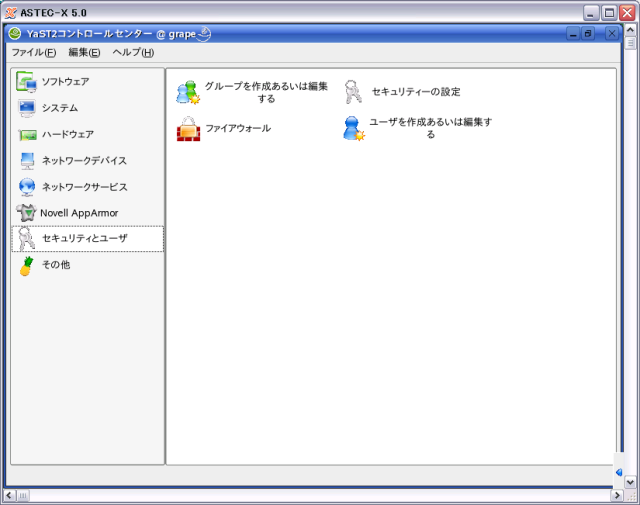
Task: Select the システム monitor icon
Action: point(26,108)
